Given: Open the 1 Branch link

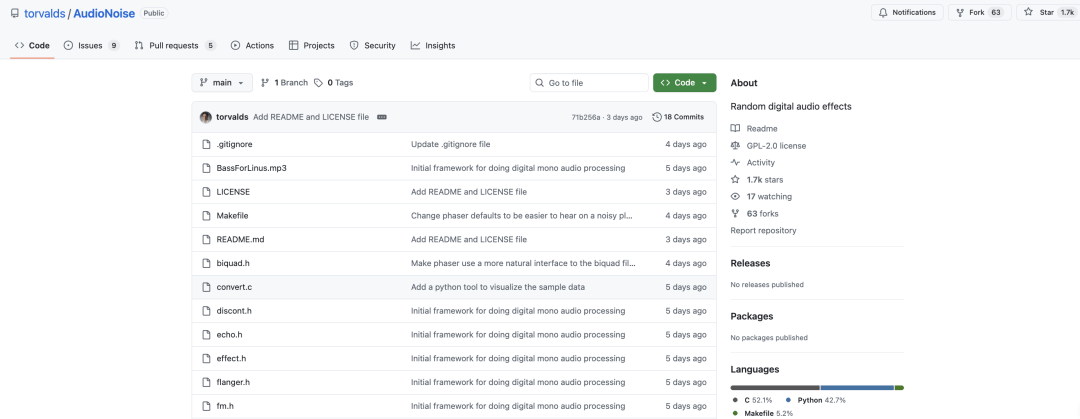Looking at the screenshot, I should [x=284, y=83].
